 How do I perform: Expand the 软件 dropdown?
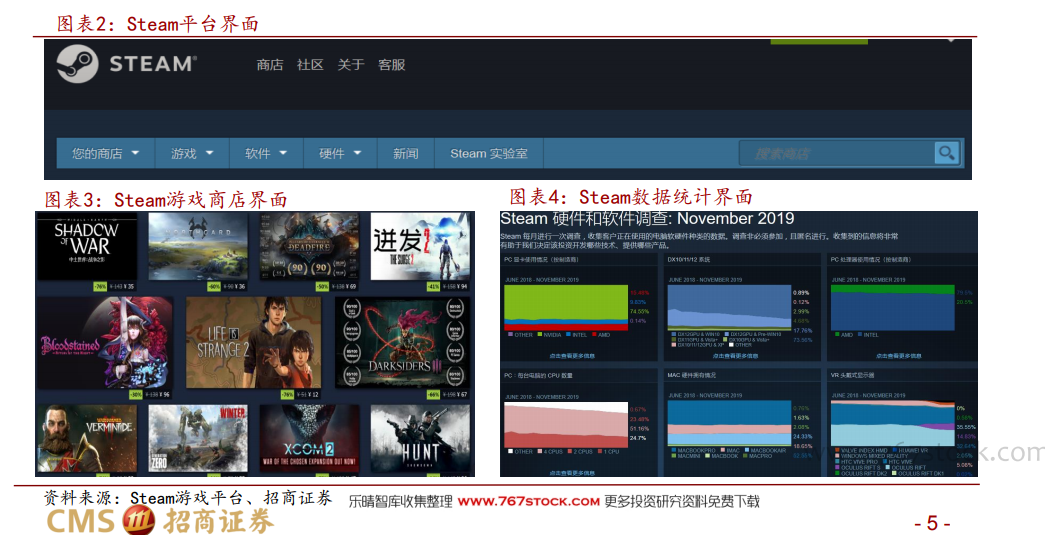[x=266, y=153]
